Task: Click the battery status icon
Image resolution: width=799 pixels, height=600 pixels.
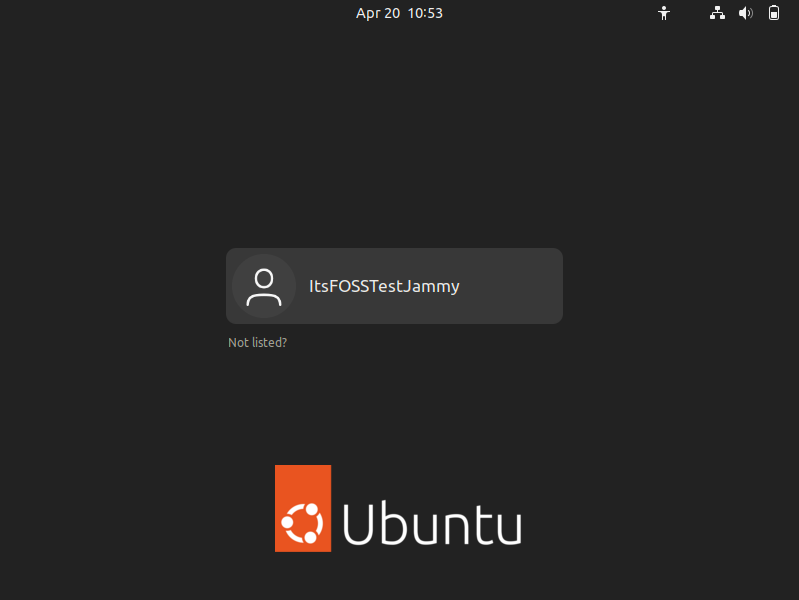Action: coord(774,13)
